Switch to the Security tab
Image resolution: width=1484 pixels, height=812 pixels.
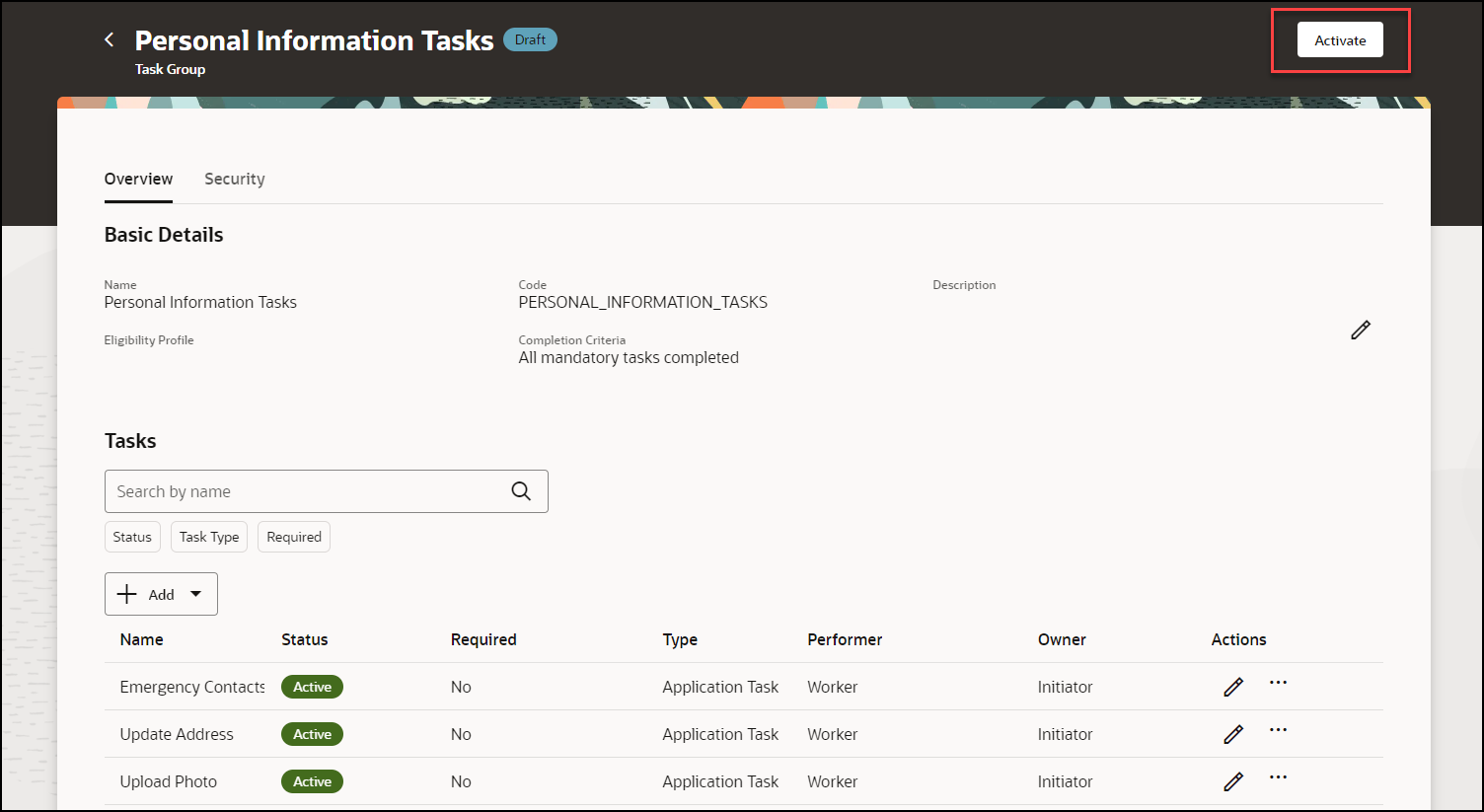click(235, 179)
